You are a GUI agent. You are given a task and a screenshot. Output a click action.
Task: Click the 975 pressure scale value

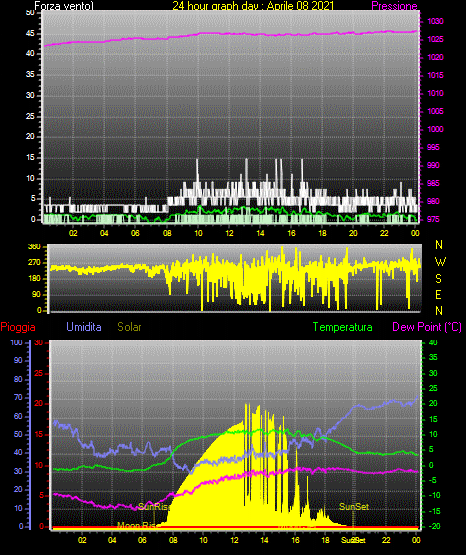coord(433,219)
